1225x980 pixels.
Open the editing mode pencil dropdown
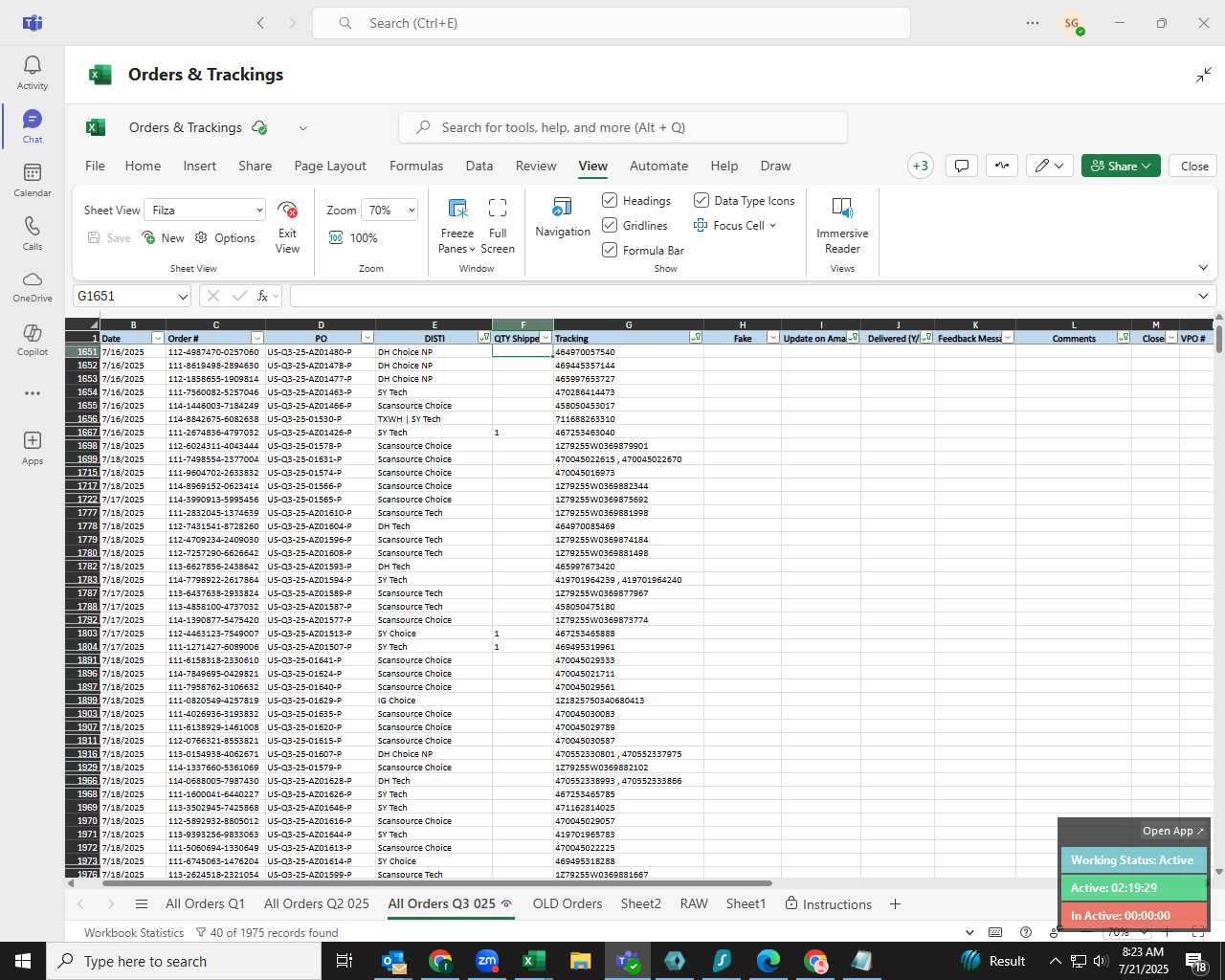pyautogui.click(x=1050, y=166)
